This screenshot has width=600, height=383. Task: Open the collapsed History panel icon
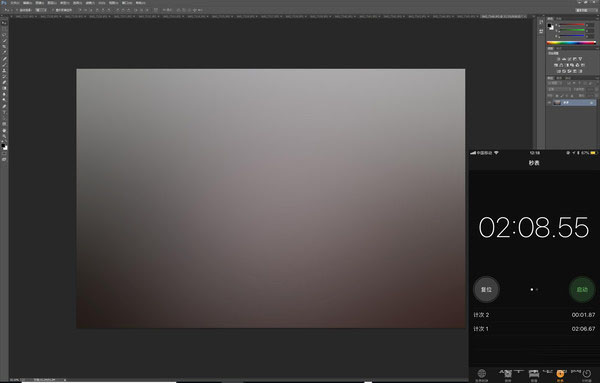coord(541,22)
